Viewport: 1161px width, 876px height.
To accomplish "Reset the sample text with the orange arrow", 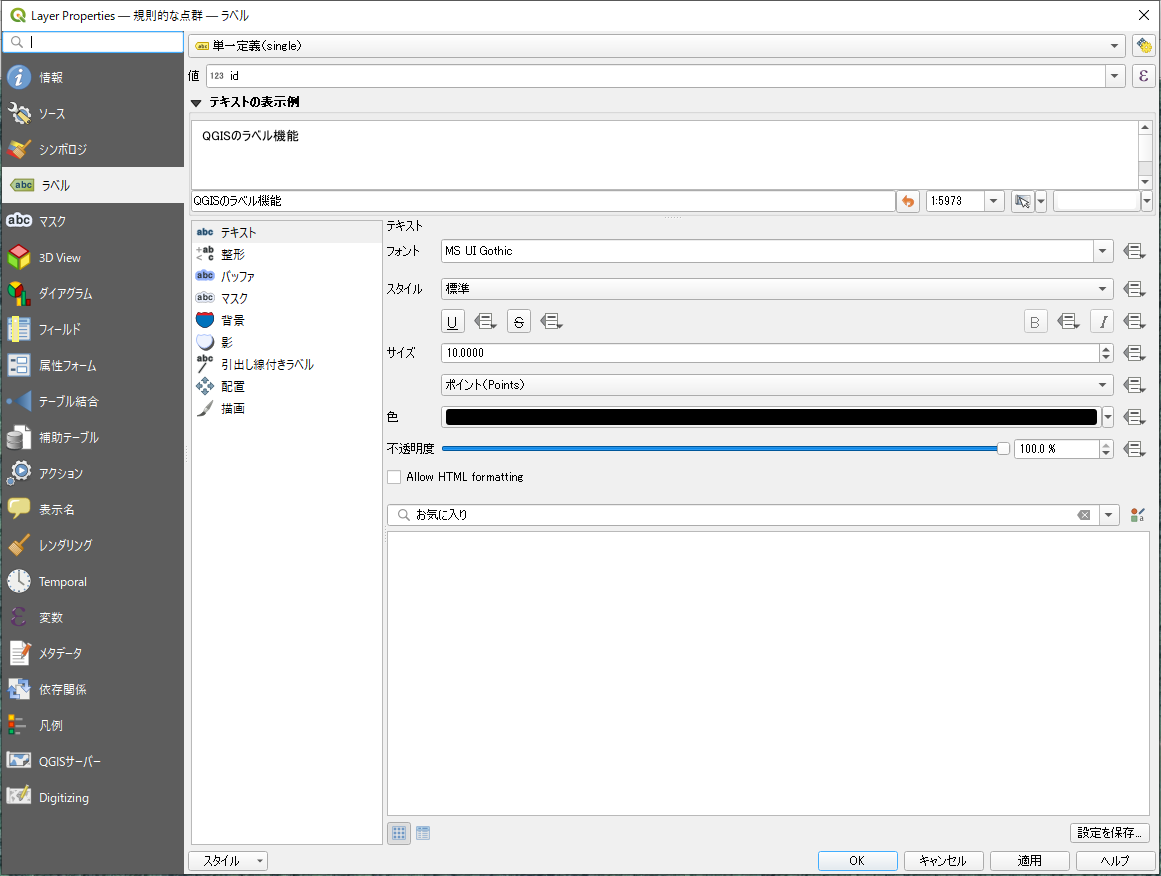I will pyautogui.click(x=908, y=201).
